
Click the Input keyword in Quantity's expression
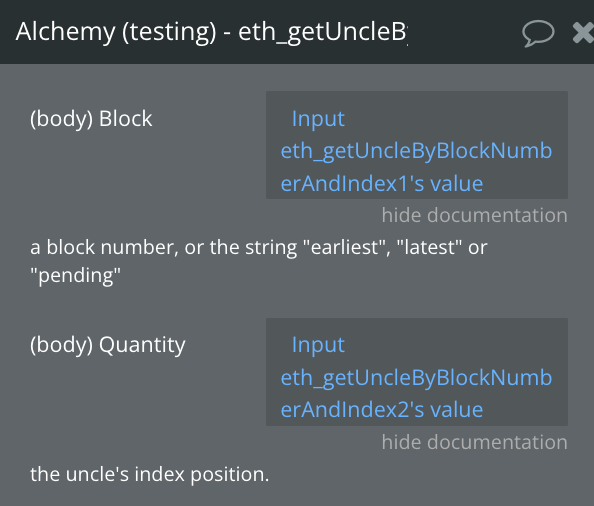pos(318,345)
